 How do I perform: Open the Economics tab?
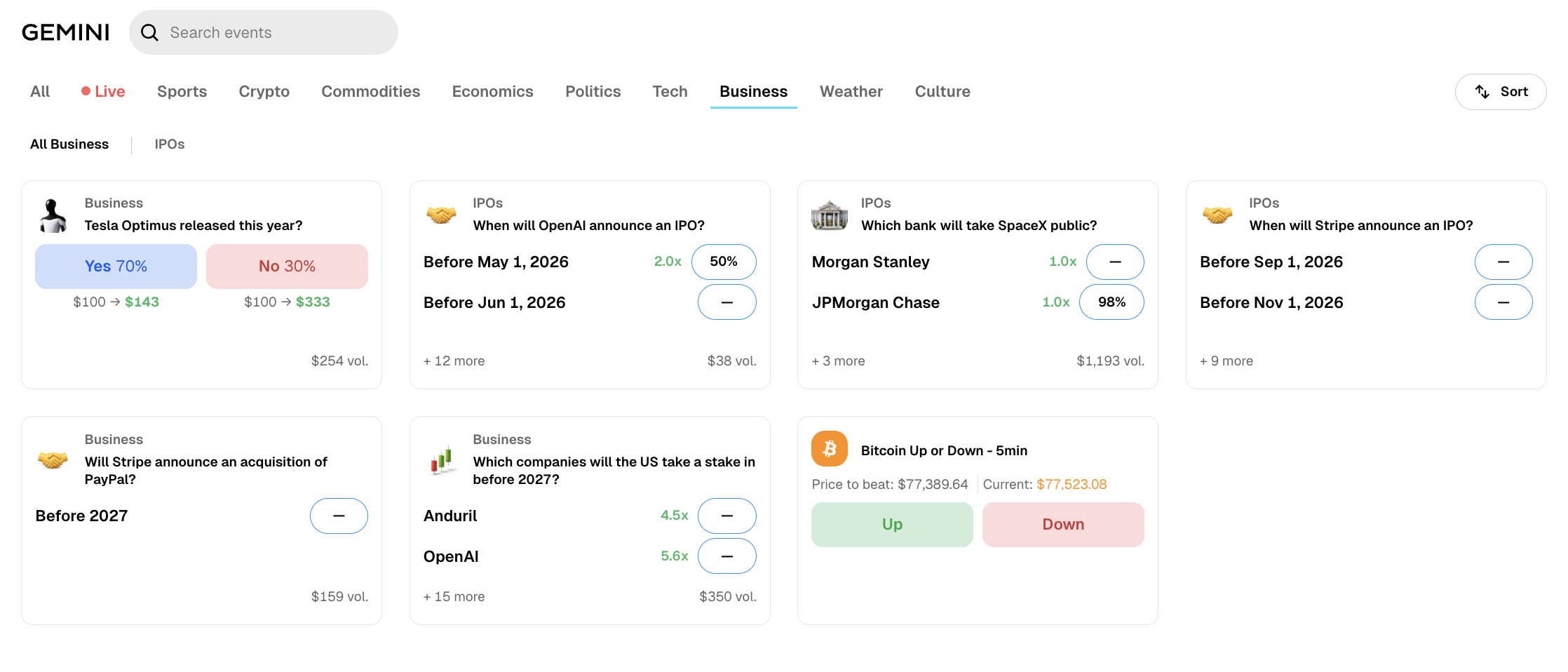click(492, 91)
